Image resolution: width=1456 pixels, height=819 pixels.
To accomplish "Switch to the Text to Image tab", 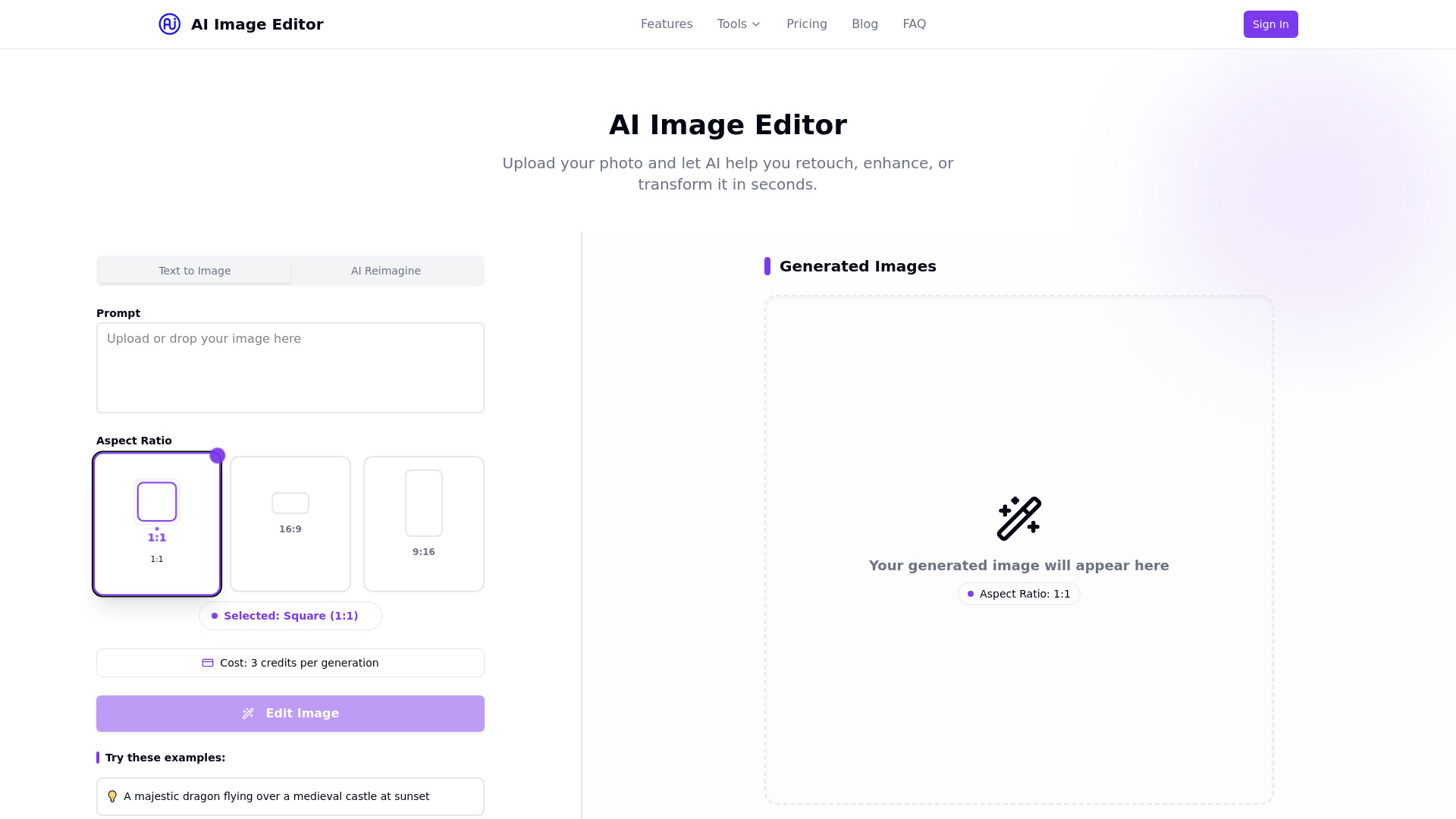I will point(194,270).
